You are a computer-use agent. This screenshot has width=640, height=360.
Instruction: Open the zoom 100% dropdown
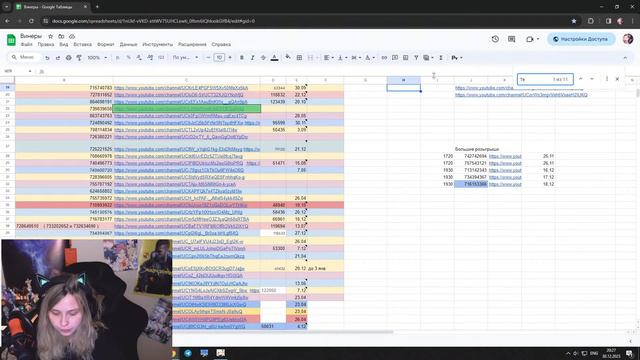pos(97,58)
